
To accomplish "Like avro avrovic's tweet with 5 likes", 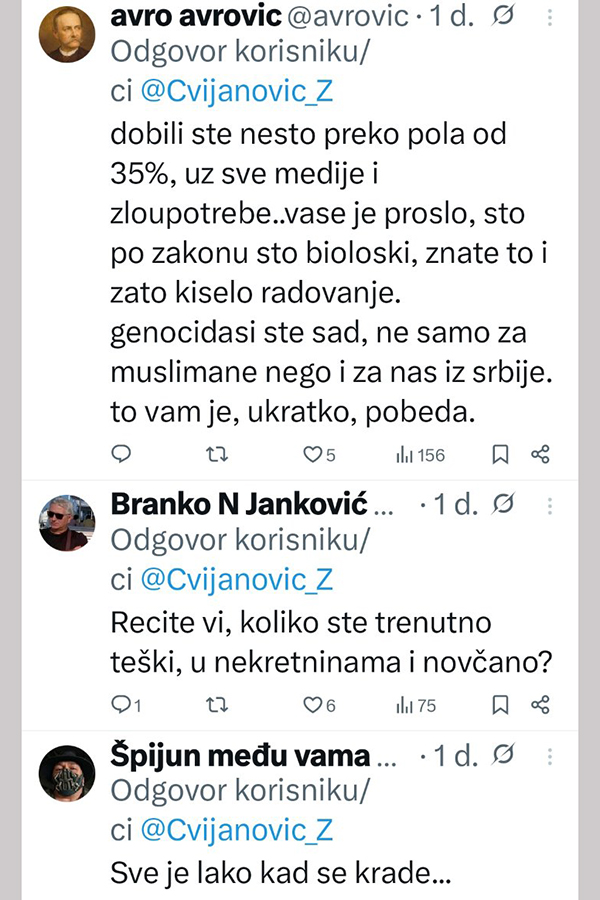I will pyautogui.click(x=312, y=455).
